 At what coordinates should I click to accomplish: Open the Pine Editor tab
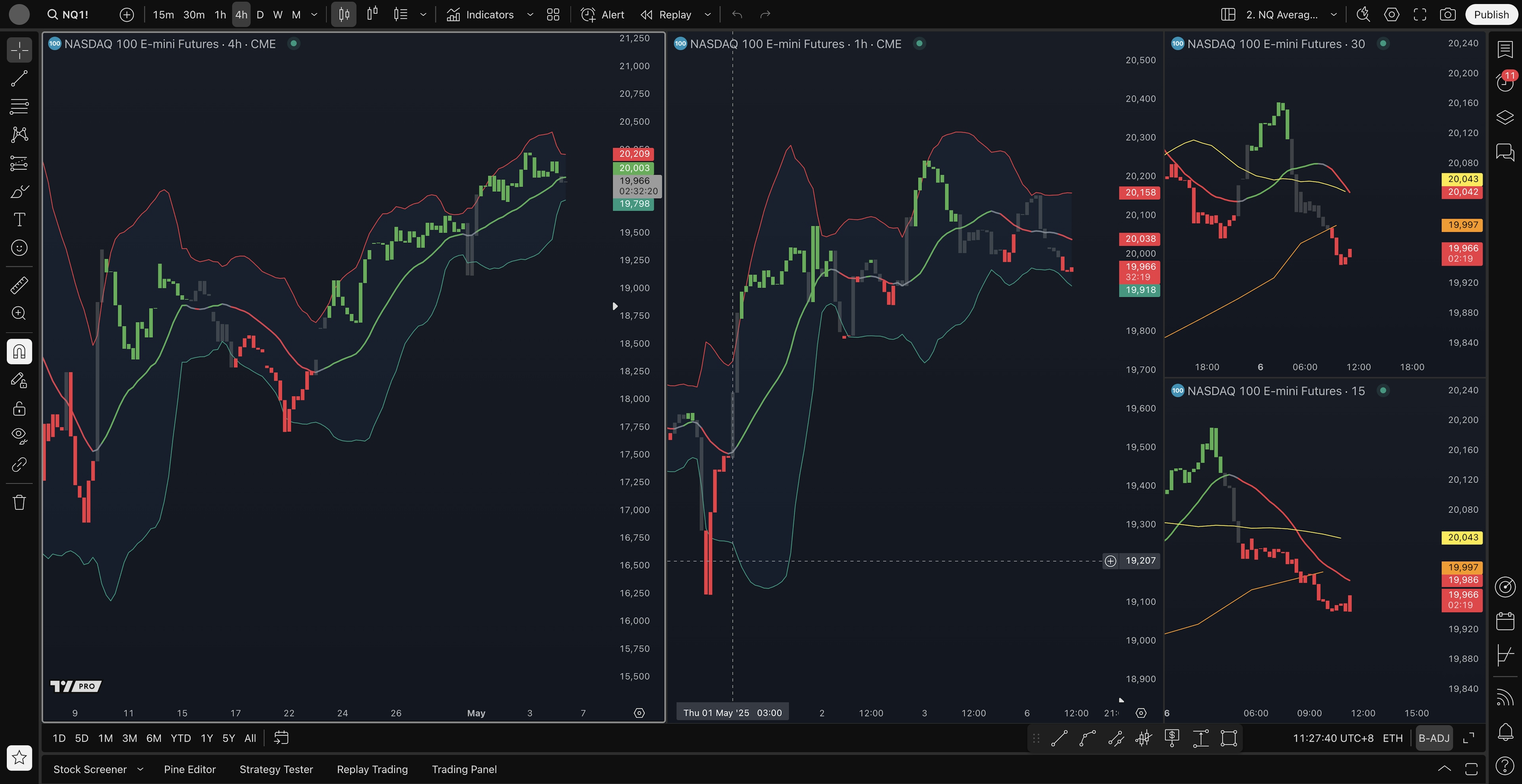click(x=190, y=769)
